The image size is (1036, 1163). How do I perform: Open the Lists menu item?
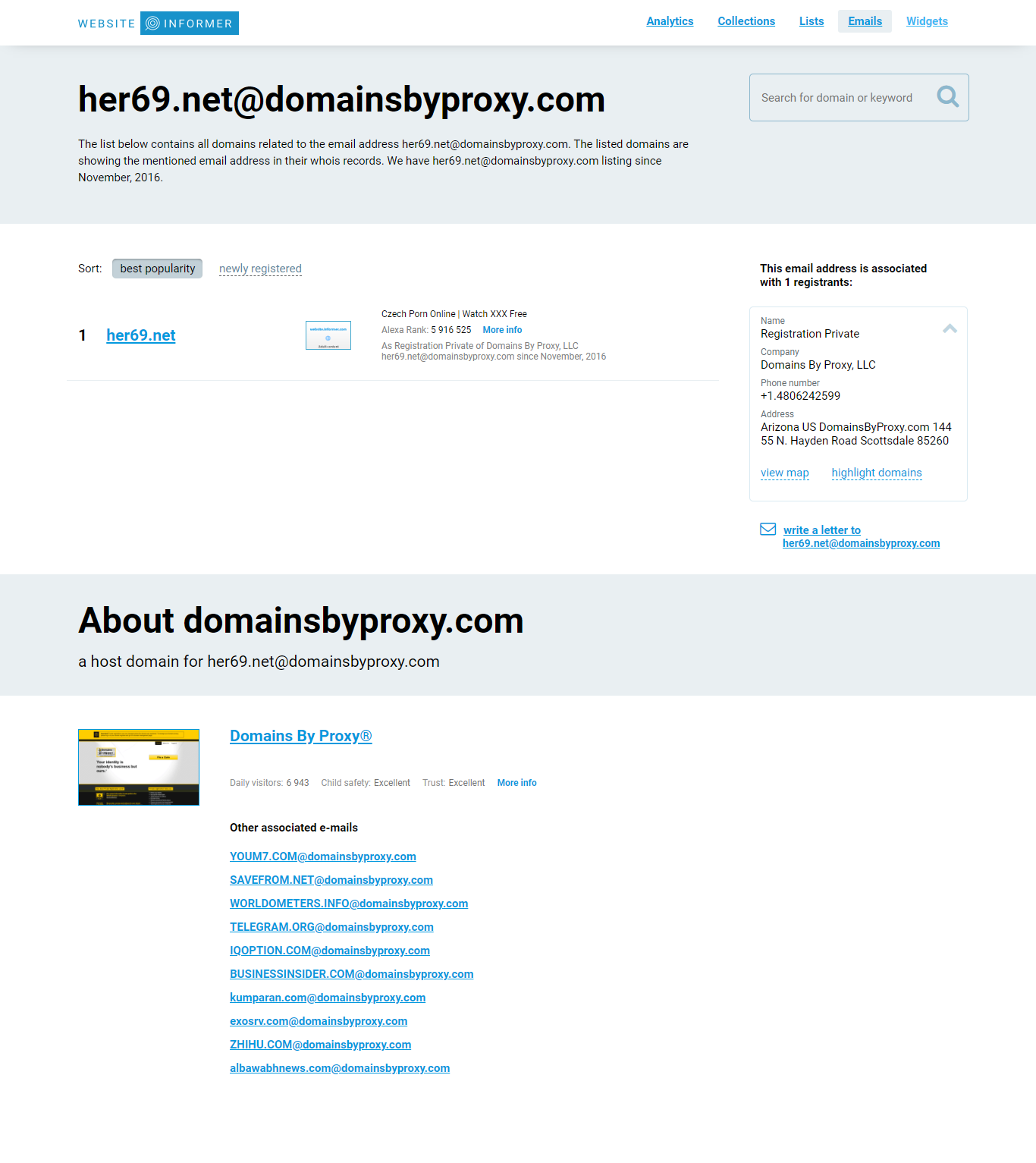click(x=812, y=21)
